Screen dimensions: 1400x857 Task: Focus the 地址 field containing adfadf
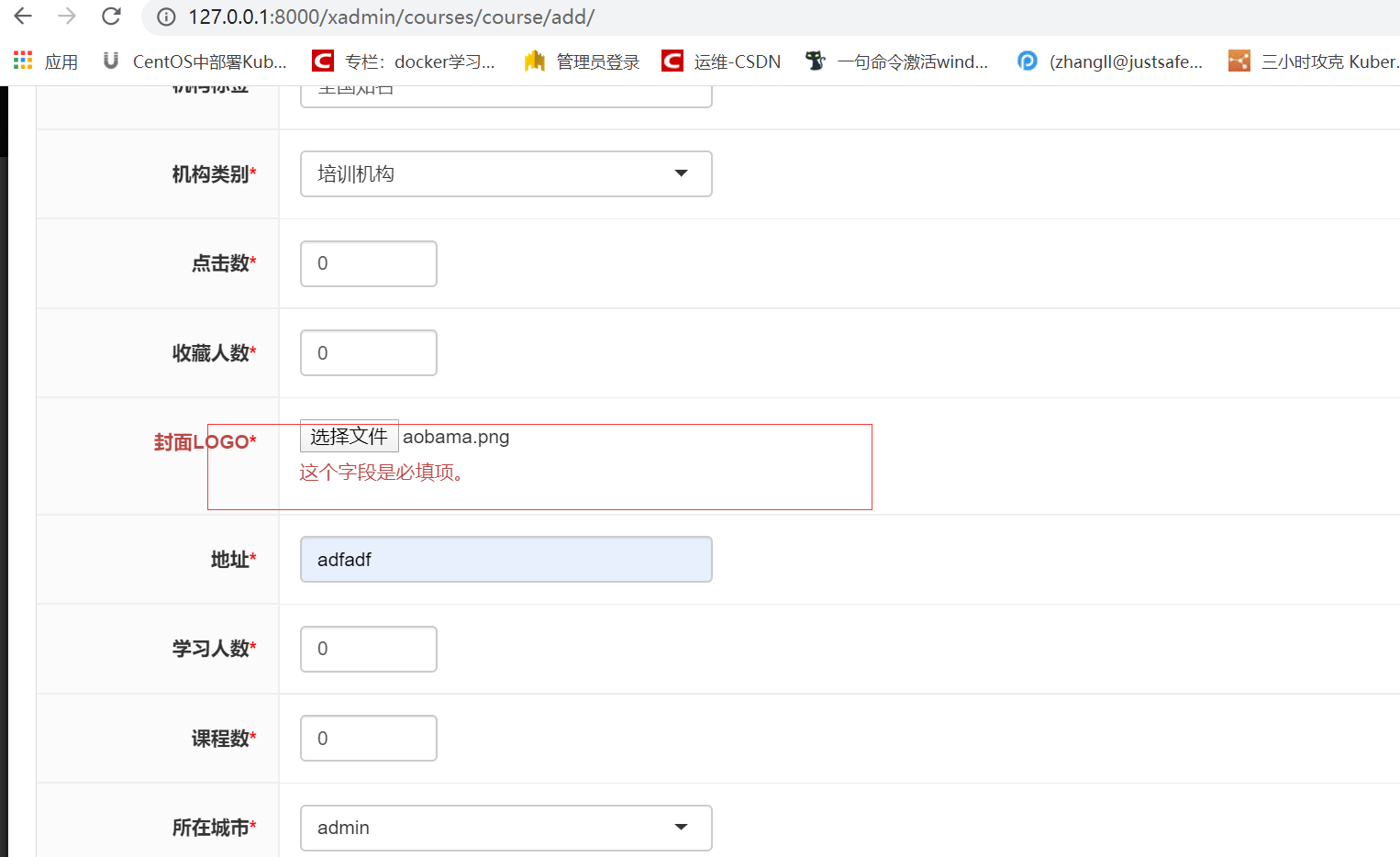click(x=506, y=560)
